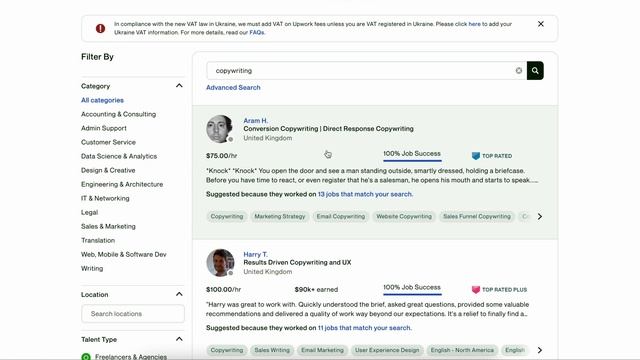Click the Sales Writing skill tag

pyautogui.click(x=272, y=350)
